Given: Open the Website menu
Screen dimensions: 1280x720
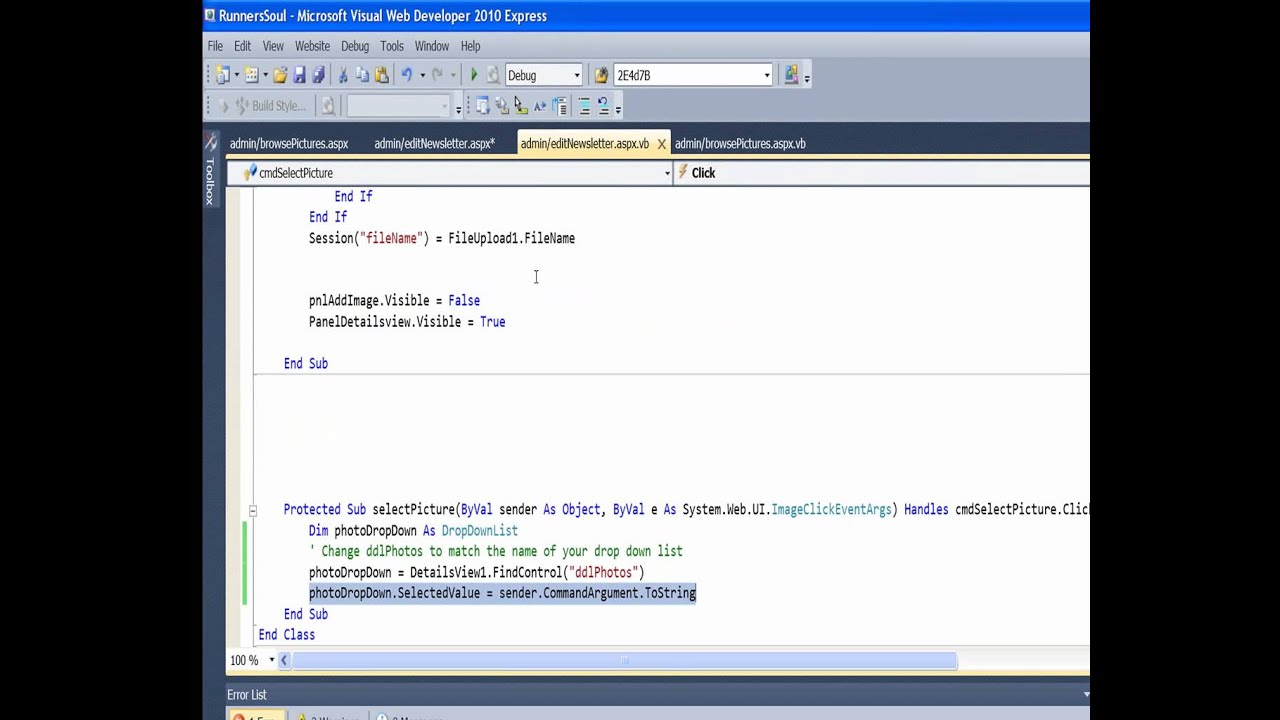Looking at the screenshot, I should coord(312,46).
